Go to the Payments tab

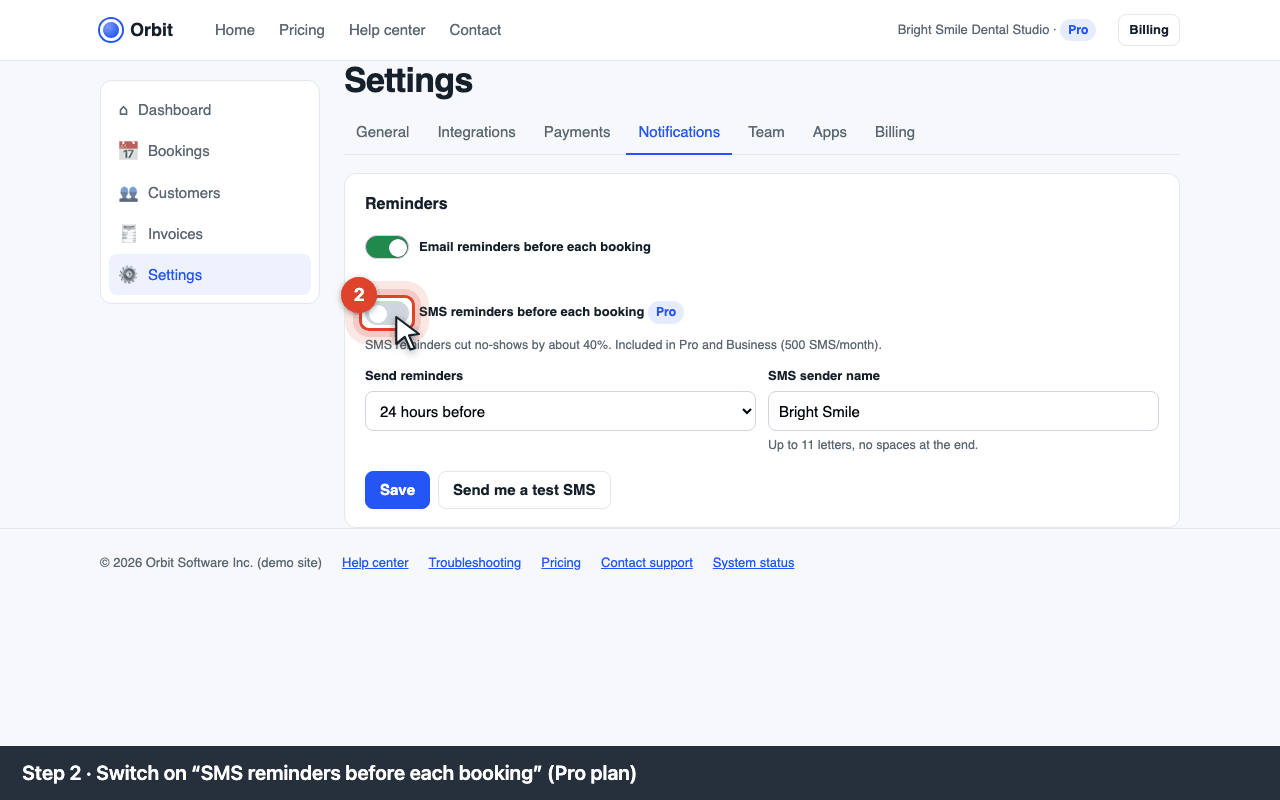click(577, 132)
